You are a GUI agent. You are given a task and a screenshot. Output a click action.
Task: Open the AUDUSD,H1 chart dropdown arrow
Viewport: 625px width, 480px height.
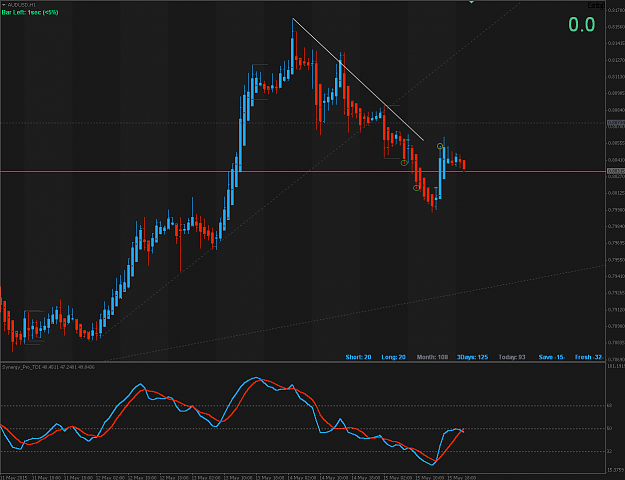point(4,5)
